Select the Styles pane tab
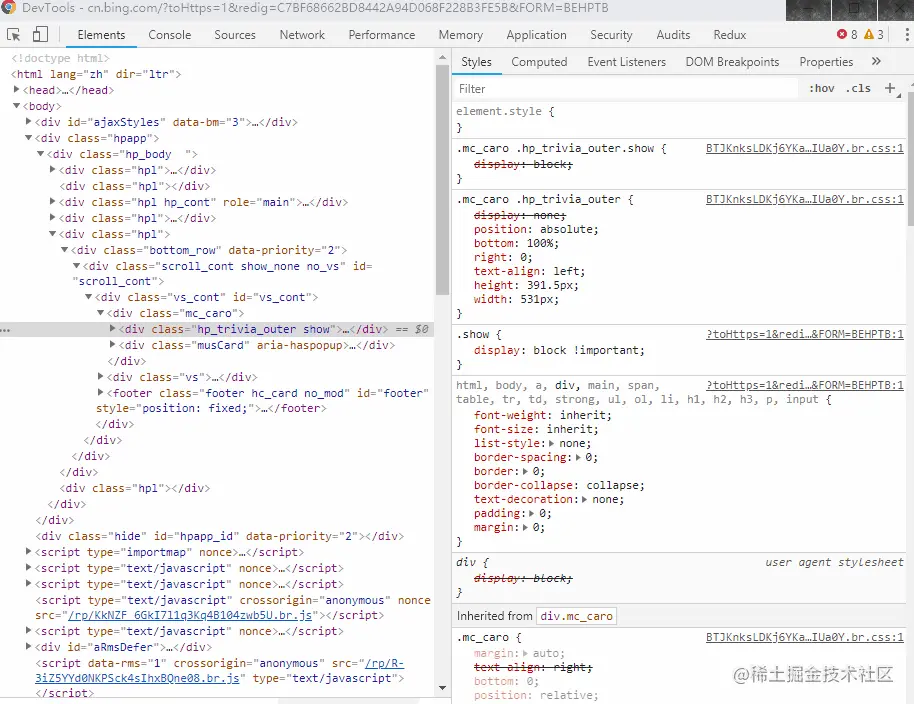This screenshot has width=914, height=704. pos(476,62)
